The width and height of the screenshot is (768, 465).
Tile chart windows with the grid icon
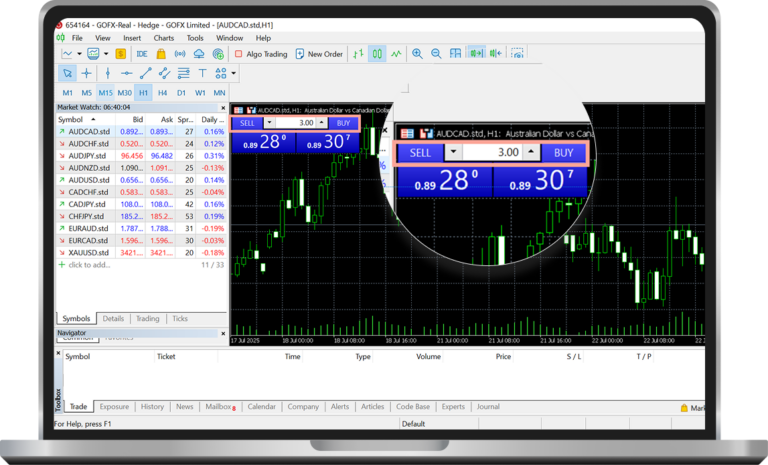pos(456,53)
